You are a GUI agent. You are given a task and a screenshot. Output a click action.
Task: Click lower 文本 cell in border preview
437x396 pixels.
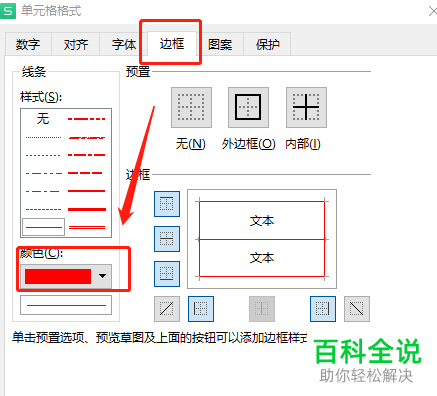(262, 258)
